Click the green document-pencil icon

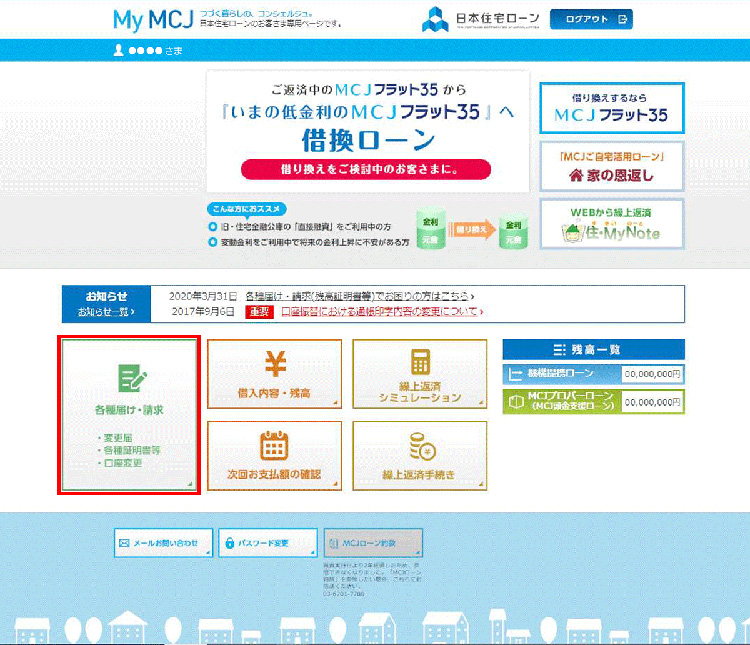pyautogui.click(x=132, y=378)
